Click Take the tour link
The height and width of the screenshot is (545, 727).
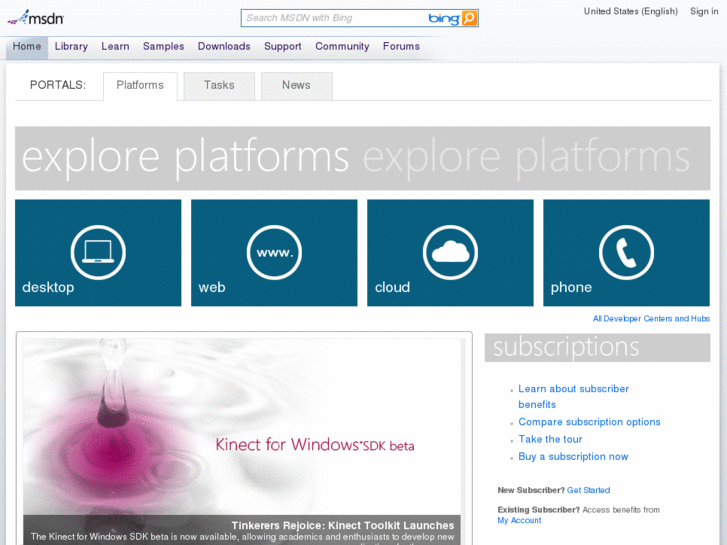[550, 439]
